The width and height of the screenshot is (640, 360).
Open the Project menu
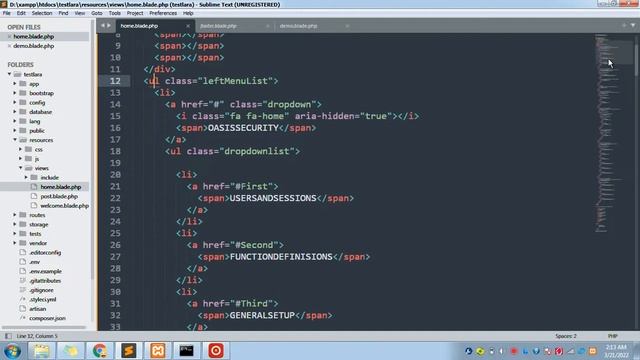pyautogui.click(x=135, y=13)
